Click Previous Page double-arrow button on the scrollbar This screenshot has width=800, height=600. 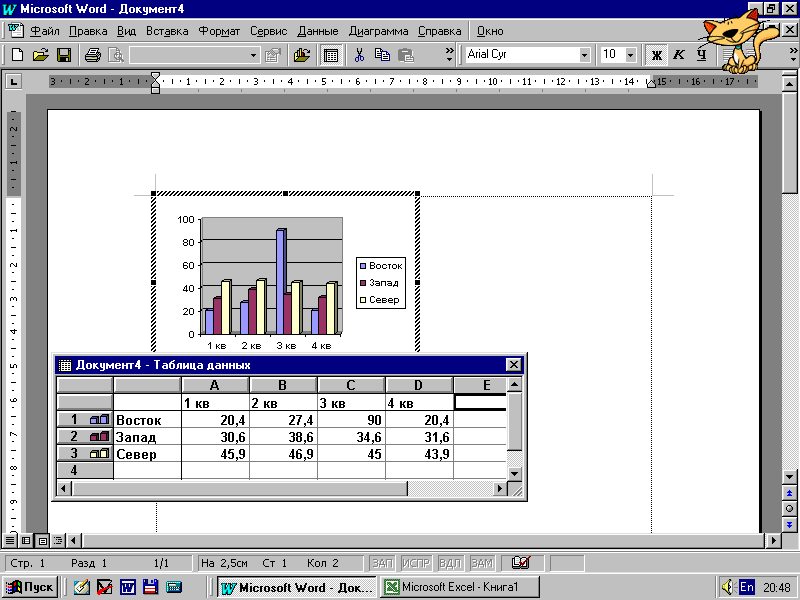(789, 493)
